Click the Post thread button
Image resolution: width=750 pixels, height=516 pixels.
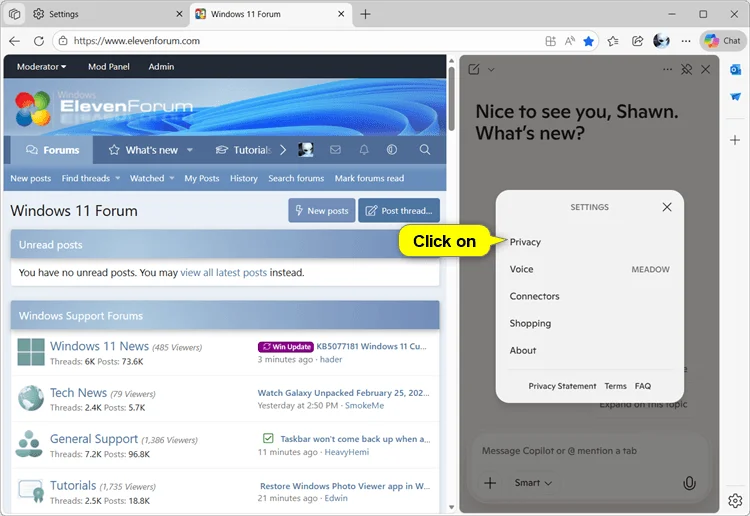pyautogui.click(x=399, y=210)
